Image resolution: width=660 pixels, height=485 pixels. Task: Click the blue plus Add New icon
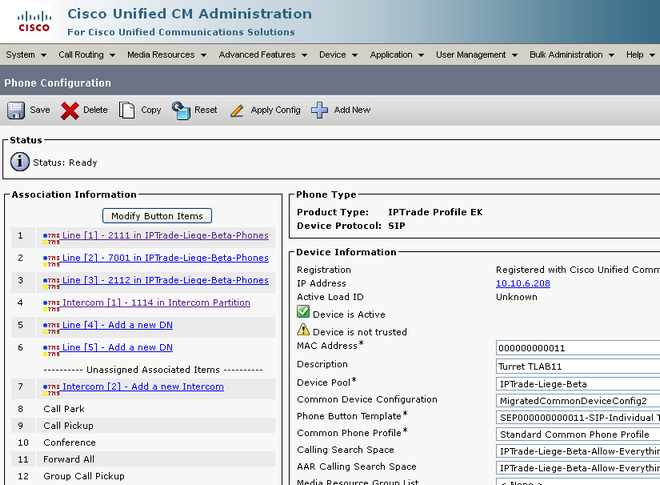click(x=319, y=110)
